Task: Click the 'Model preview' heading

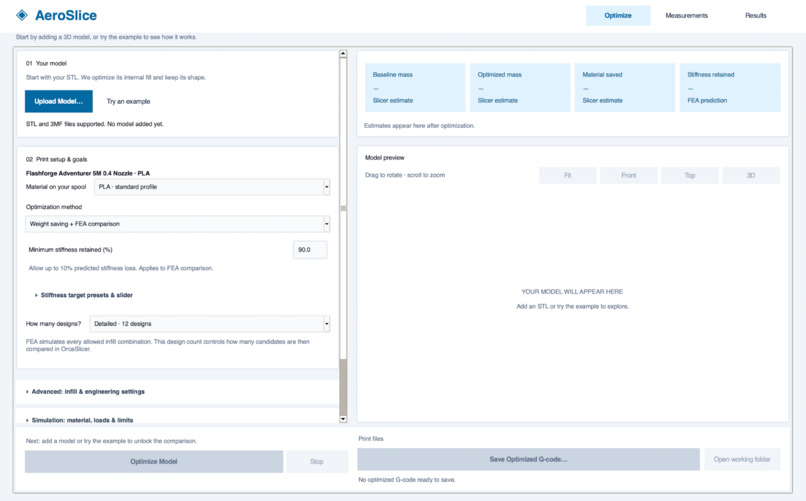Action: coord(384,158)
